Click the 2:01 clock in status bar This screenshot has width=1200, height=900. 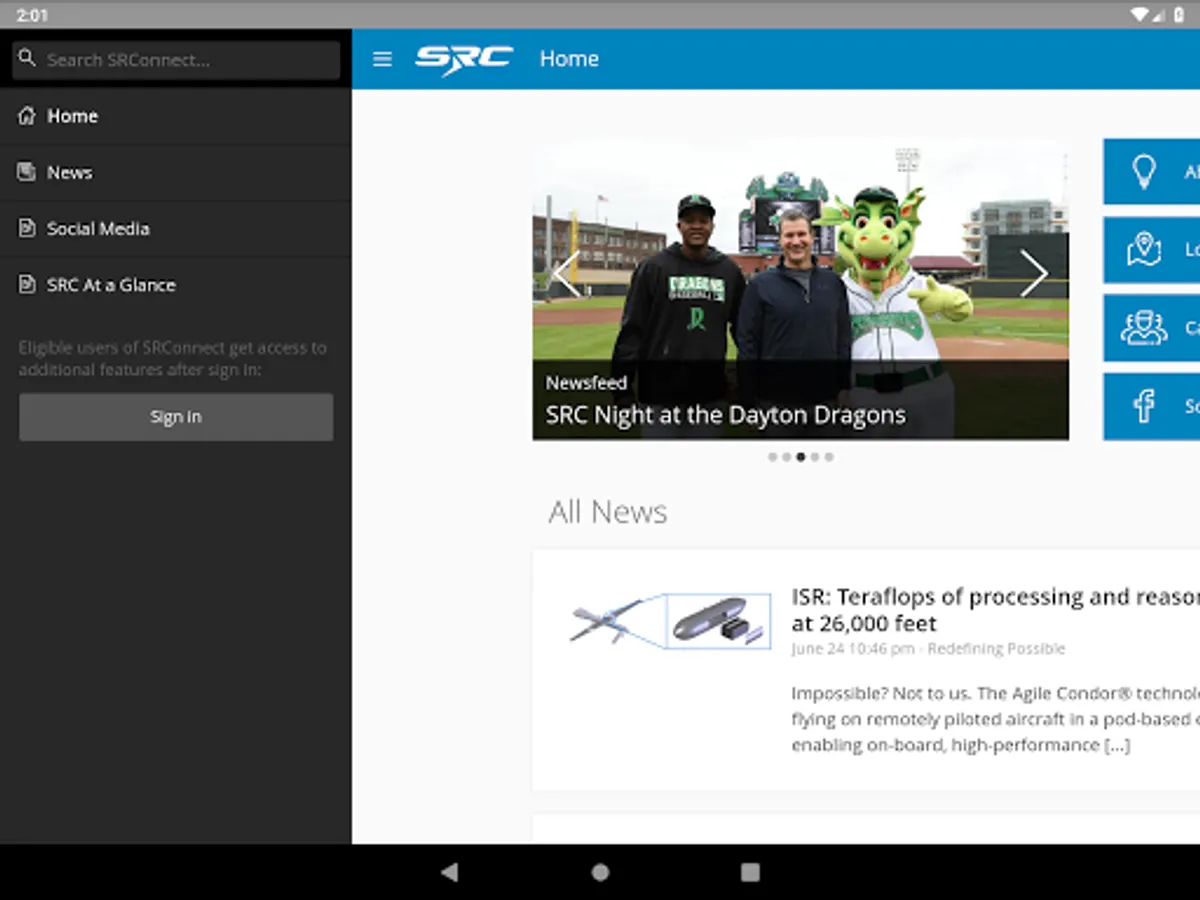coord(31,15)
